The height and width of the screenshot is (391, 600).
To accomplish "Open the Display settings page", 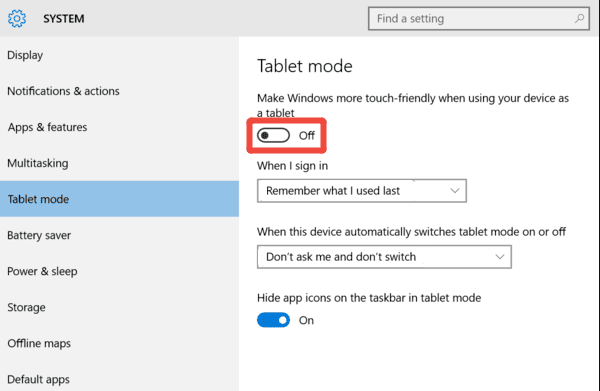I will (x=119, y=55).
